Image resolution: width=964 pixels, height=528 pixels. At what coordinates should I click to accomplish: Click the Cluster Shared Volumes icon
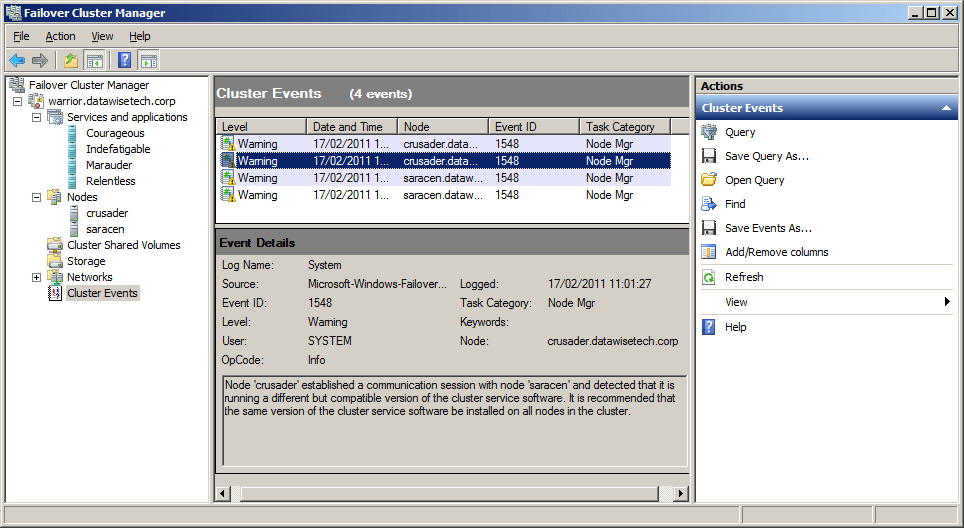click(x=55, y=245)
